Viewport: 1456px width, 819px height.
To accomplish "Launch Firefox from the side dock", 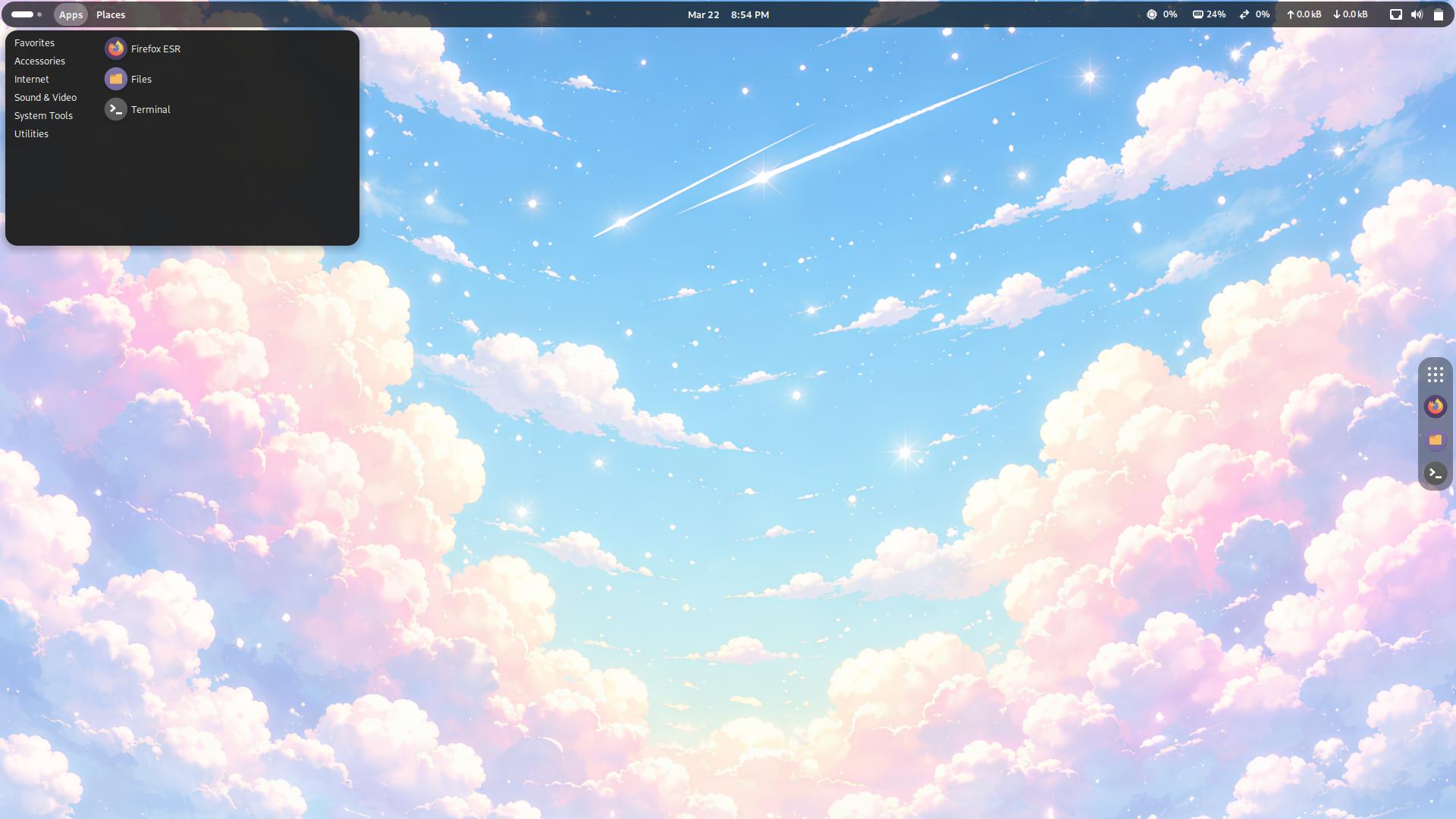I will coord(1435,406).
